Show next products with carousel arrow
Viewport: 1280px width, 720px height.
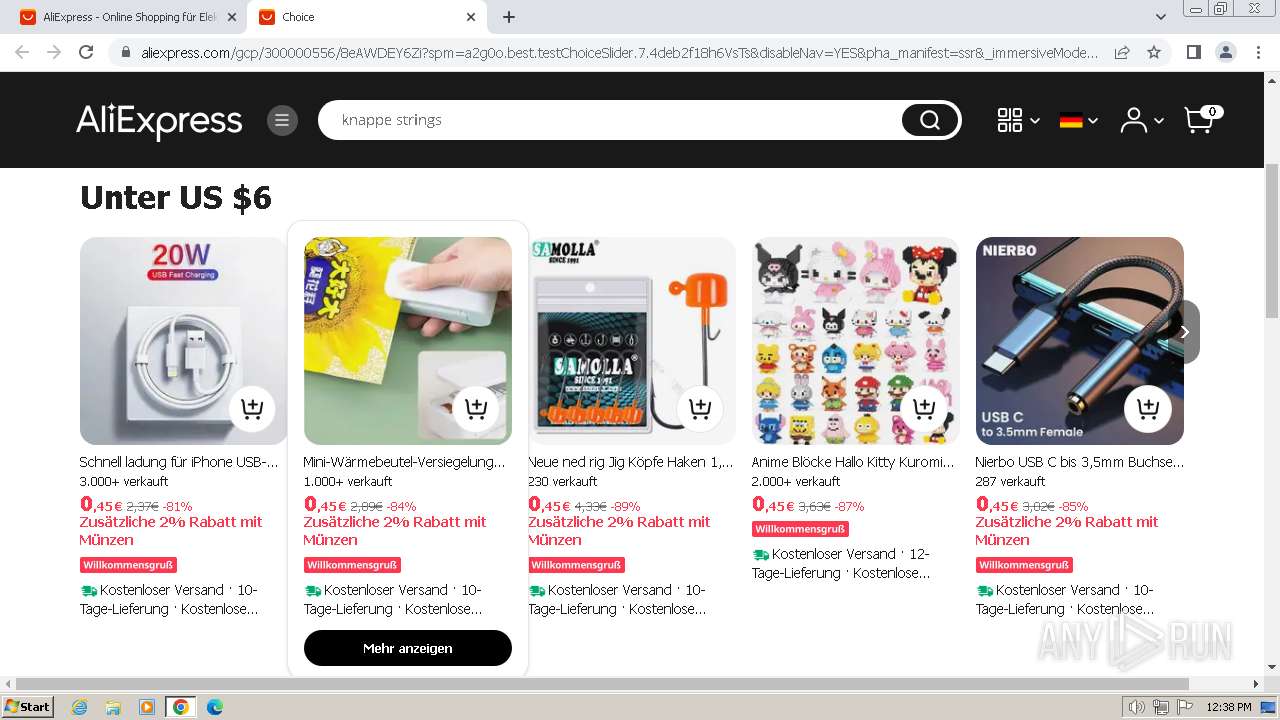(x=1184, y=332)
